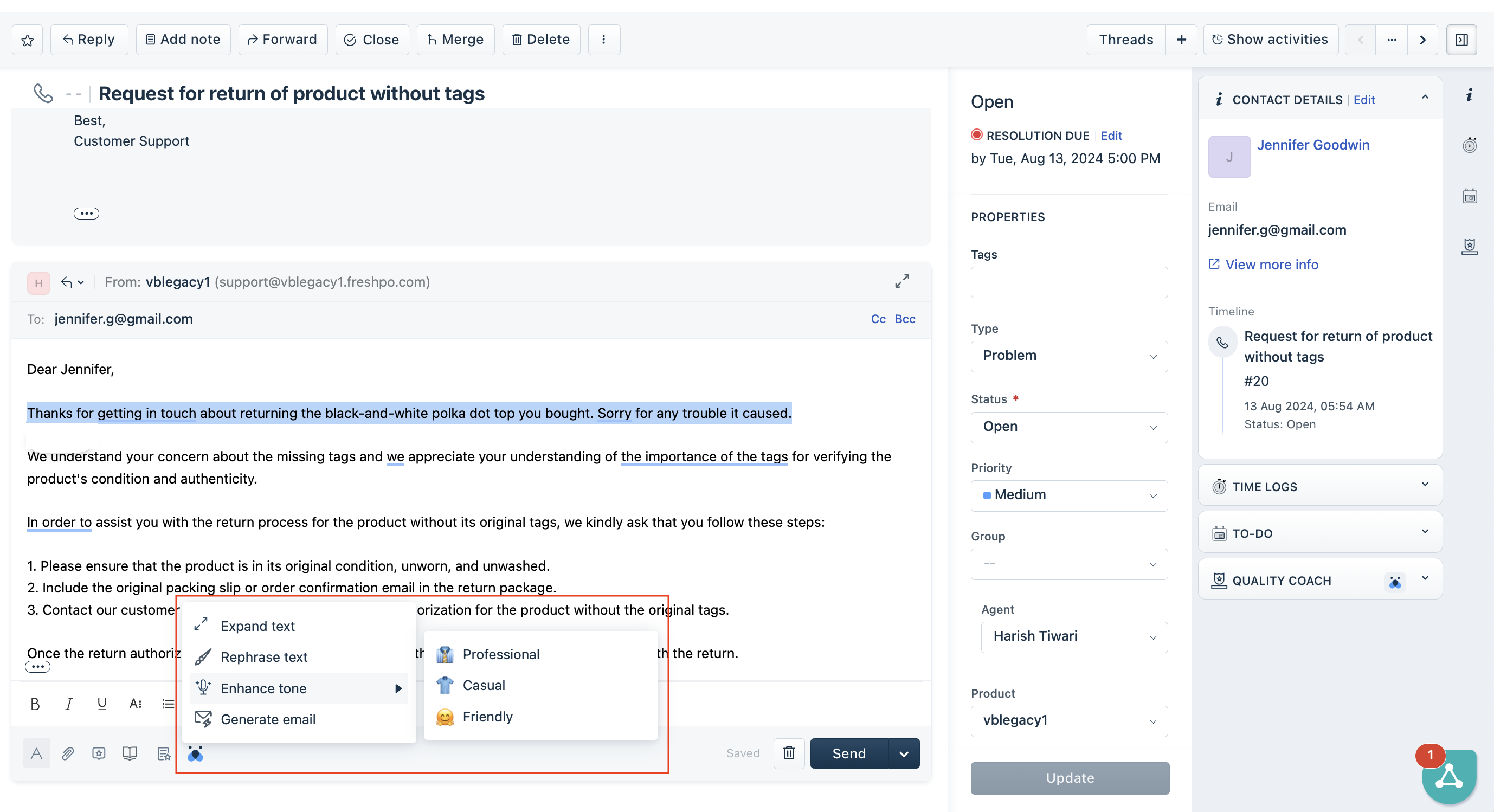The width and height of the screenshot is (1494, 812).
Task: Open the Send options dropdown arrow
Action: (x=903, y=753)
